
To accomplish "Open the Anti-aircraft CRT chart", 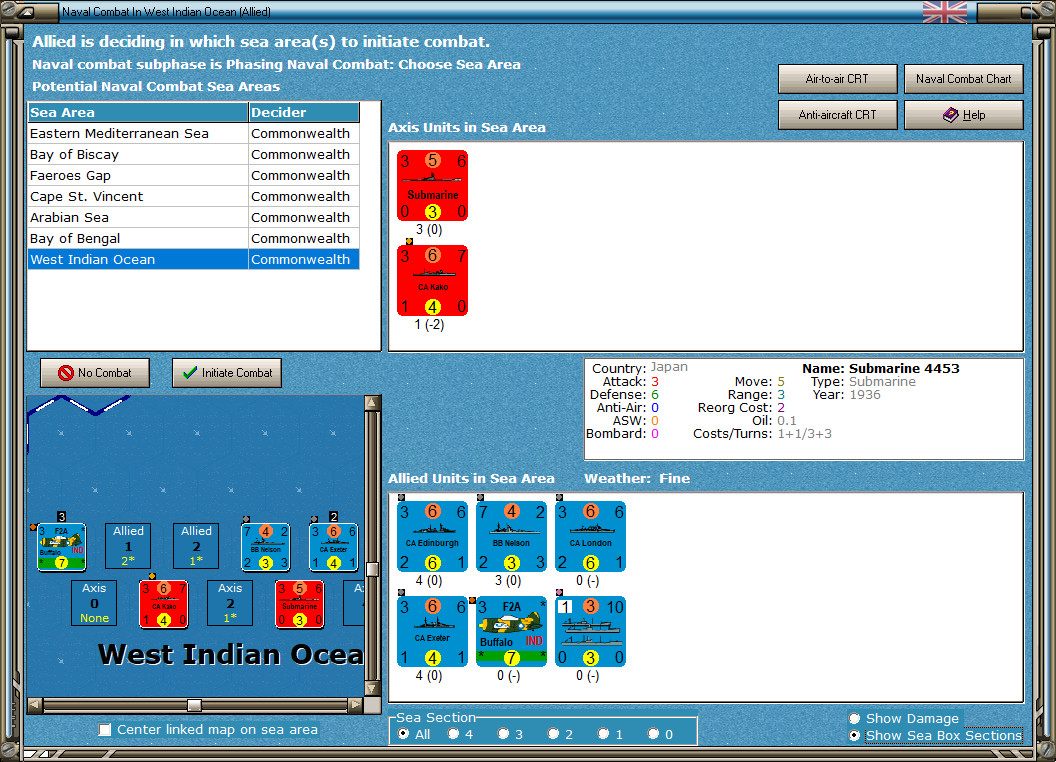I will (837, 115).
